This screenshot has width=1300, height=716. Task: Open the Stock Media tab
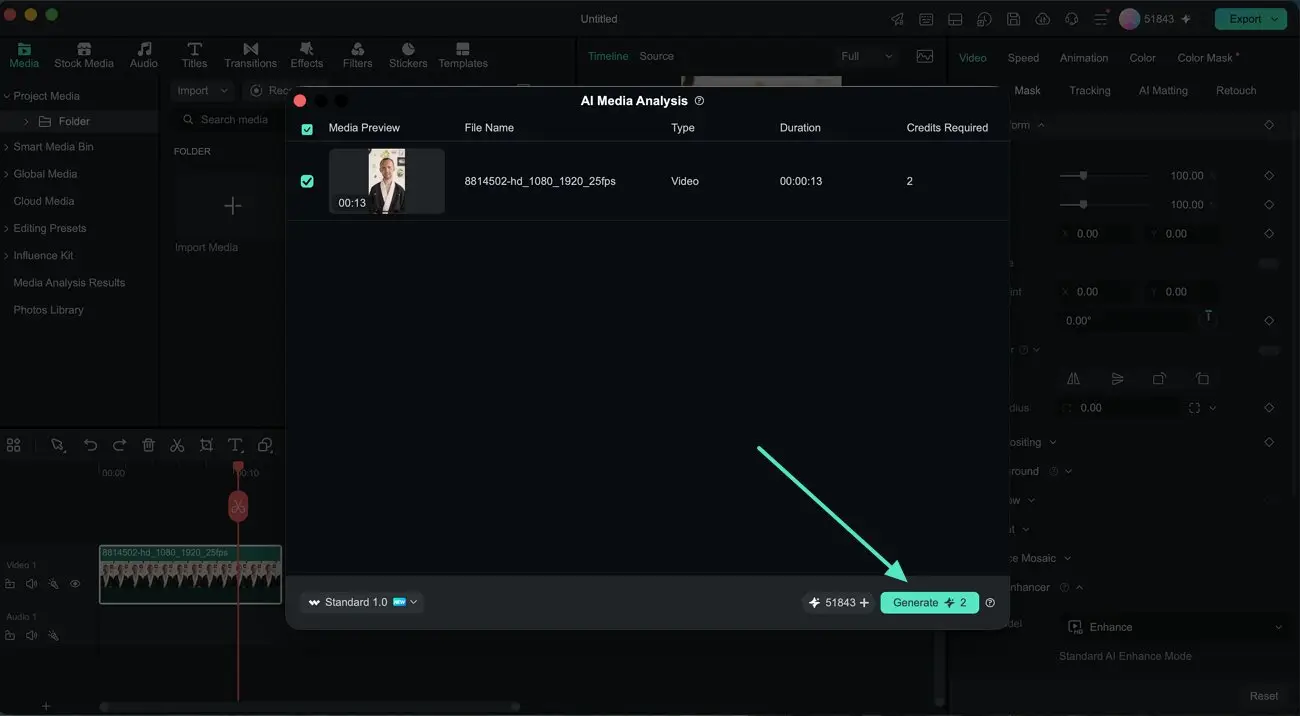84,55
